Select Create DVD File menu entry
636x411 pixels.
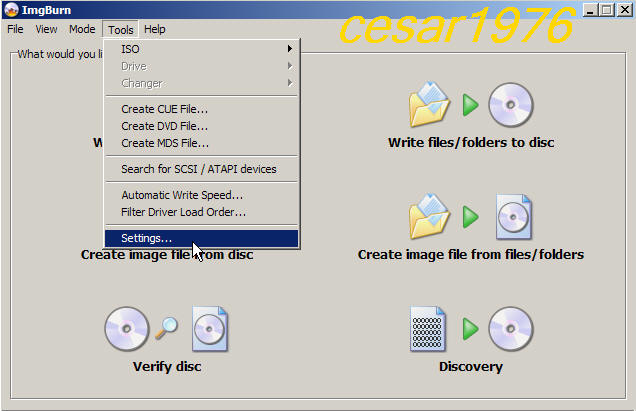click(202, 126)
